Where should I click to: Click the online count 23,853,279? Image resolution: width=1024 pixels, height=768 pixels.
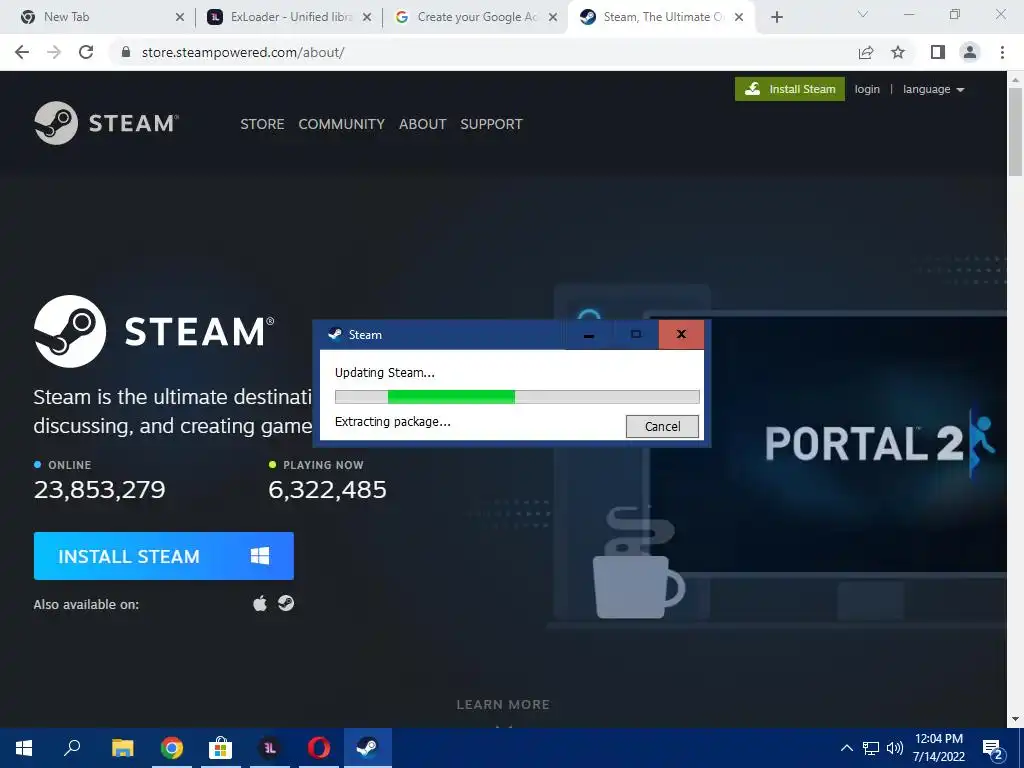pyautogui.click(x=99, y=490)
